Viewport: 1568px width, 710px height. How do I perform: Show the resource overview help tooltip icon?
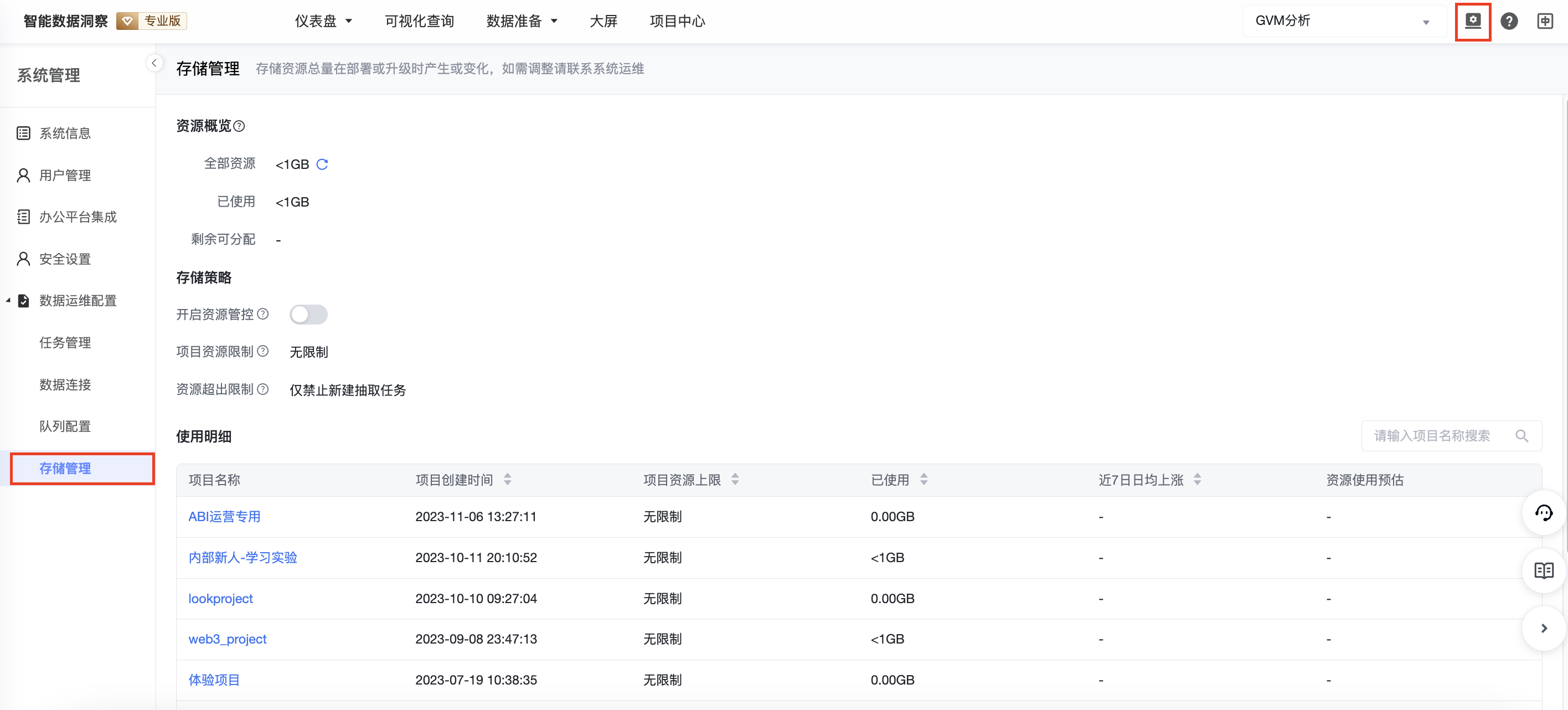pyautogui.click(x=239, y=126)
